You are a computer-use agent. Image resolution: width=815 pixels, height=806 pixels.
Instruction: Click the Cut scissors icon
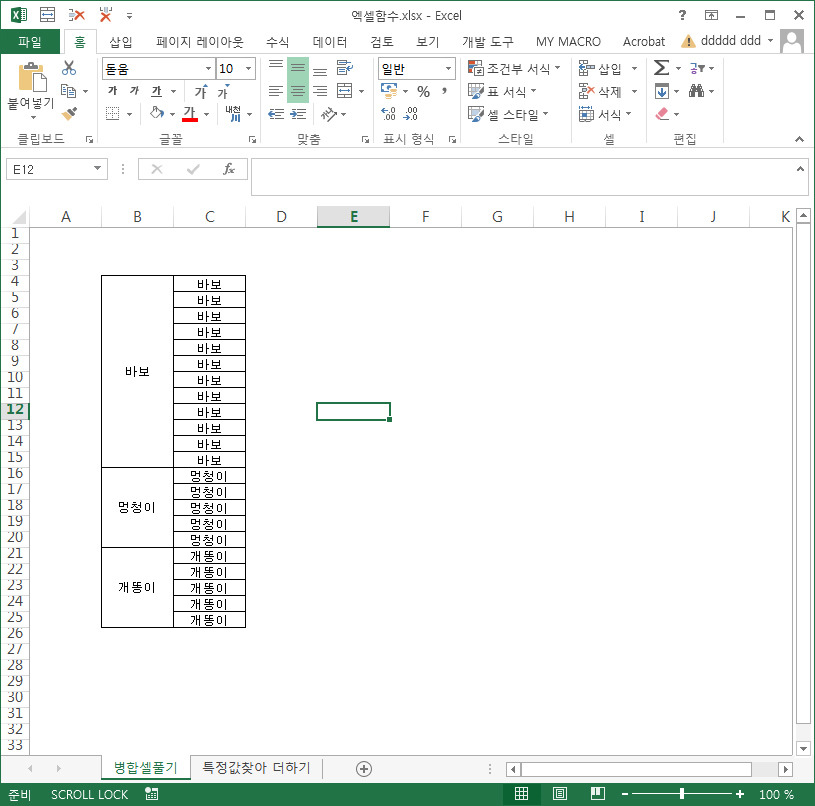click(x=69, y=68)
